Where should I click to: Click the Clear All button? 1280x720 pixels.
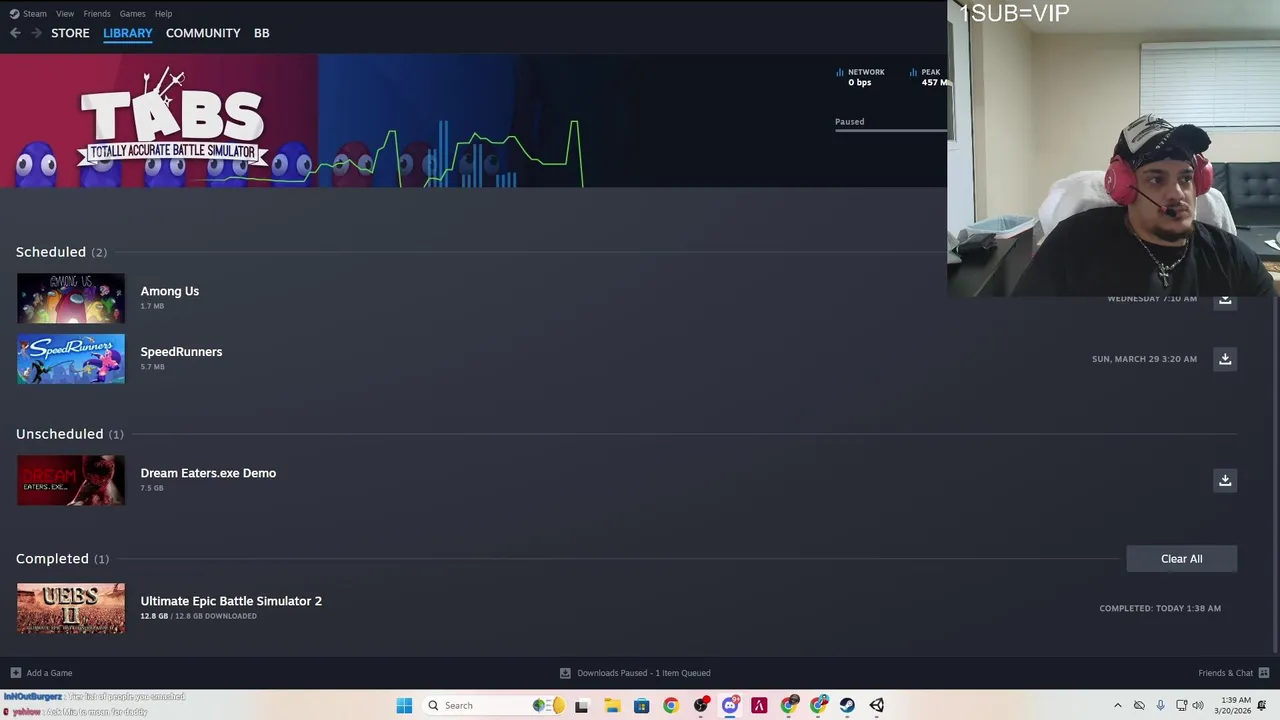(x=1182, y=559)
